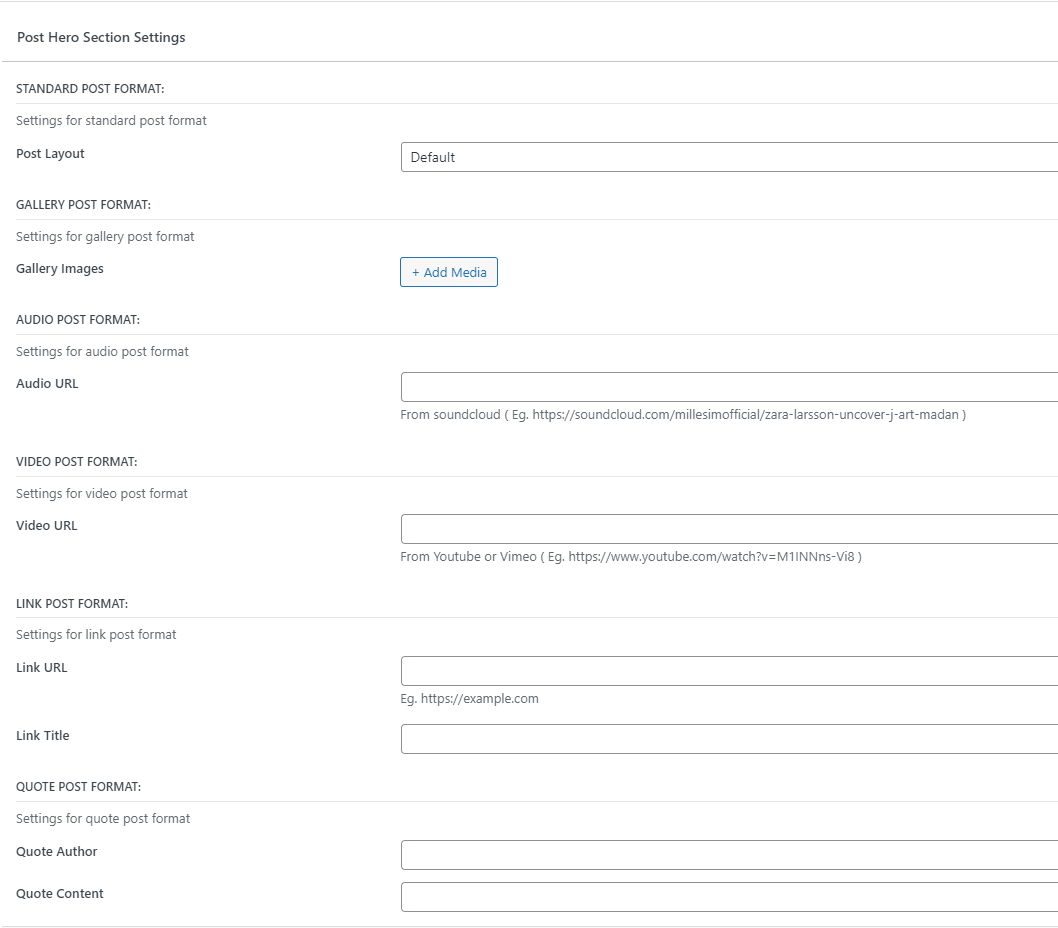Focus the Audio URL input field
This screenshot has height=928, width=1058.
[x=728, y=387]
